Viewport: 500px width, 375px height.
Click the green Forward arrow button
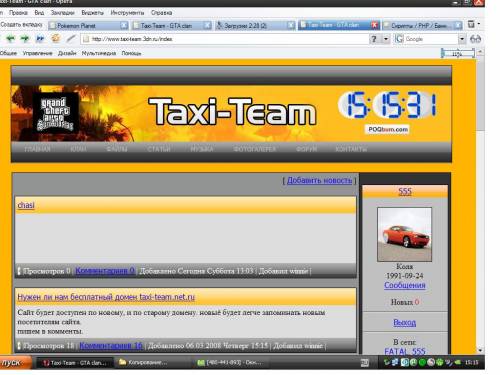(25, 39)
